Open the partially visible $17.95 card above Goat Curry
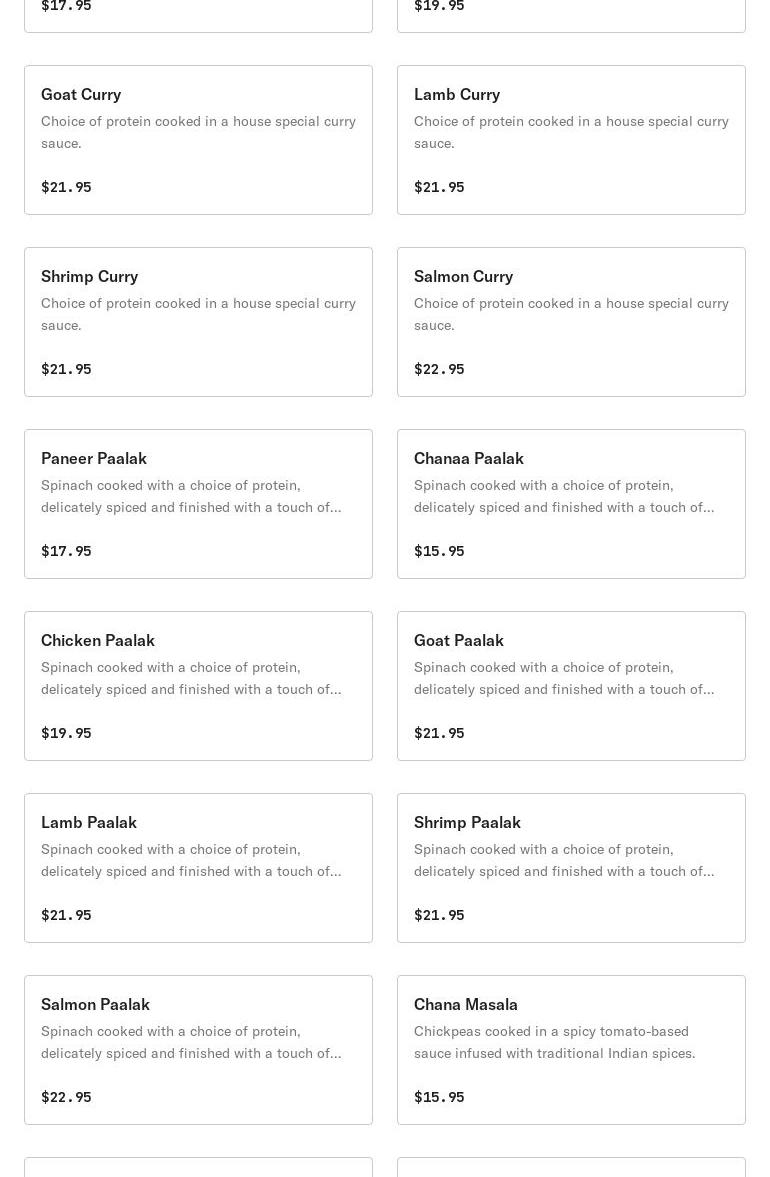 (198, 15)
